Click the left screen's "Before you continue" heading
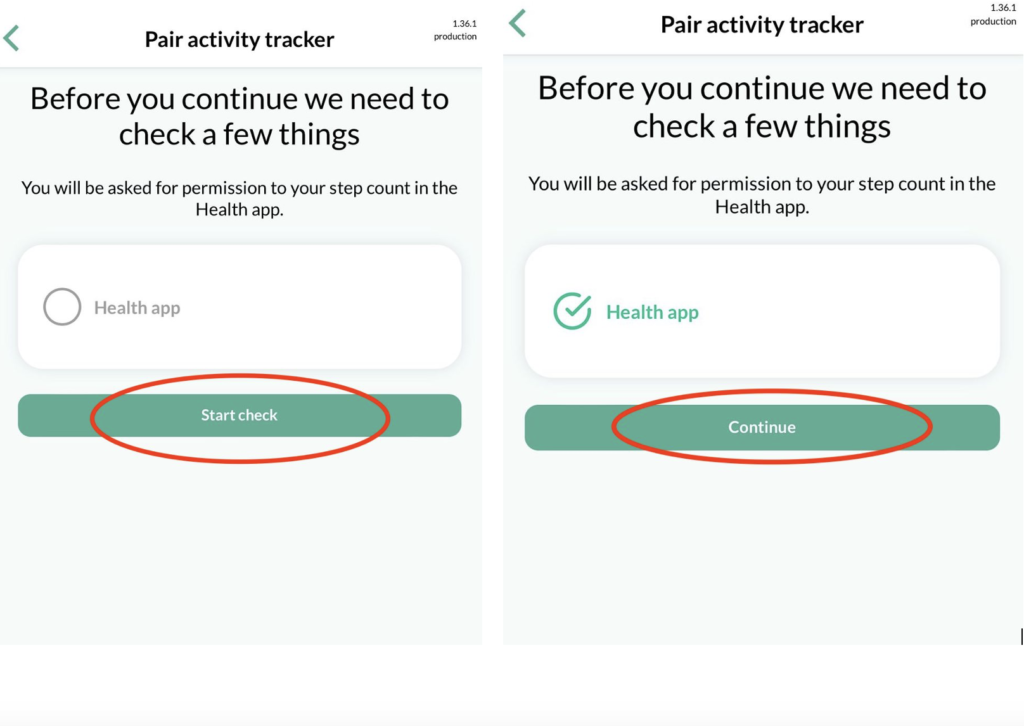The image size is (1024, 726). tap(239, 116)
